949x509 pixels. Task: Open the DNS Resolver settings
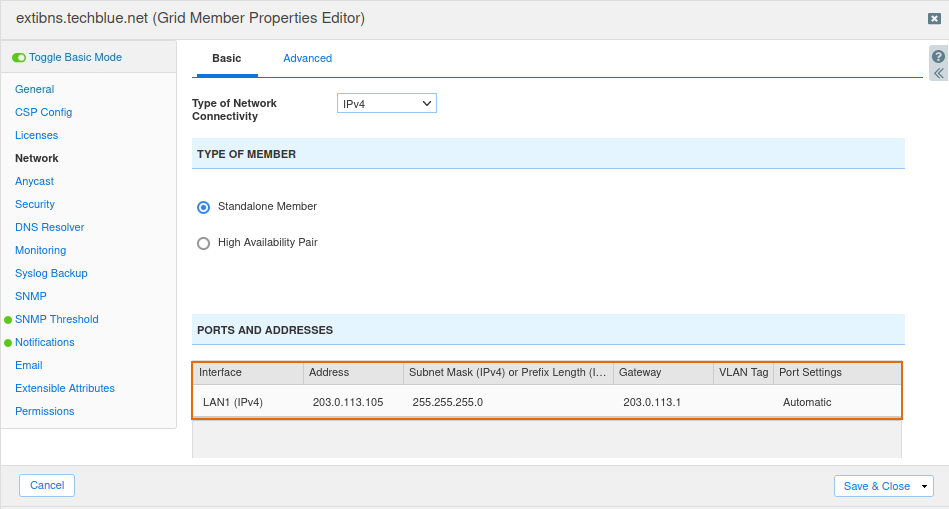click(50, 227)
